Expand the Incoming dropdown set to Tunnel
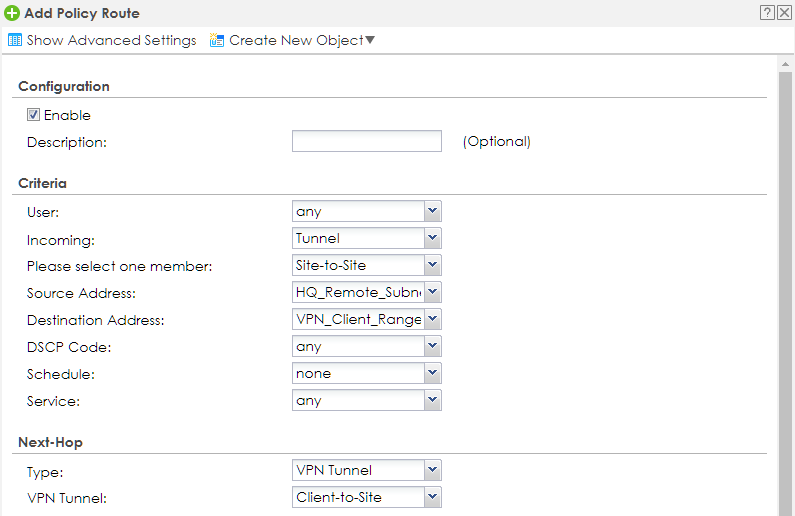 click(366, 239)
